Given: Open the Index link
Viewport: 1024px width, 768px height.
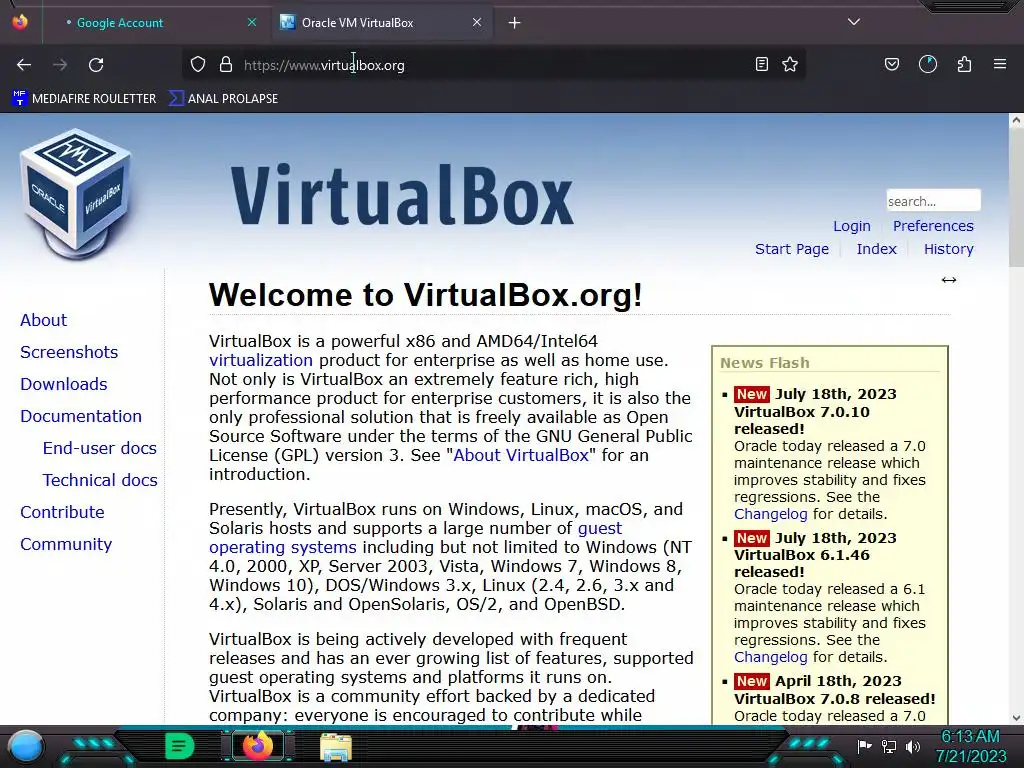Looking at the screenshot, I should point(876,249).
